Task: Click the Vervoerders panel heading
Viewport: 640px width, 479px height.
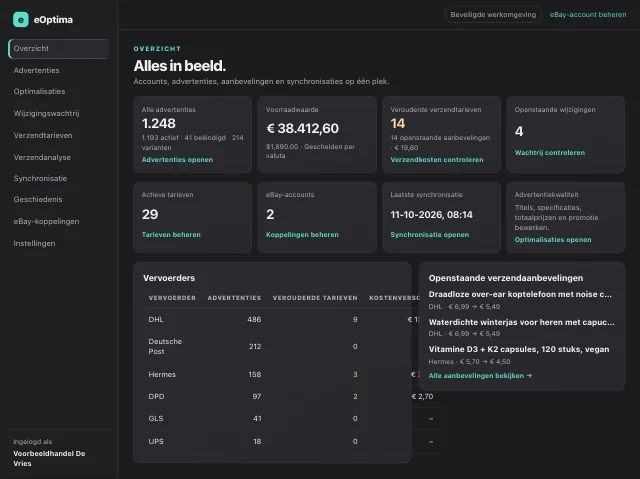Action: point(169,278)
